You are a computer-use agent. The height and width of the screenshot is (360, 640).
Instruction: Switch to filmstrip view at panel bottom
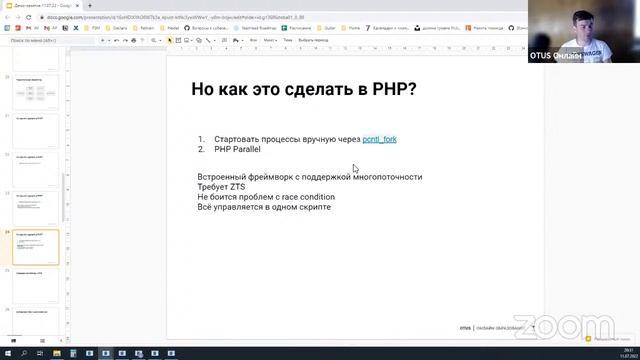point(13,340)
